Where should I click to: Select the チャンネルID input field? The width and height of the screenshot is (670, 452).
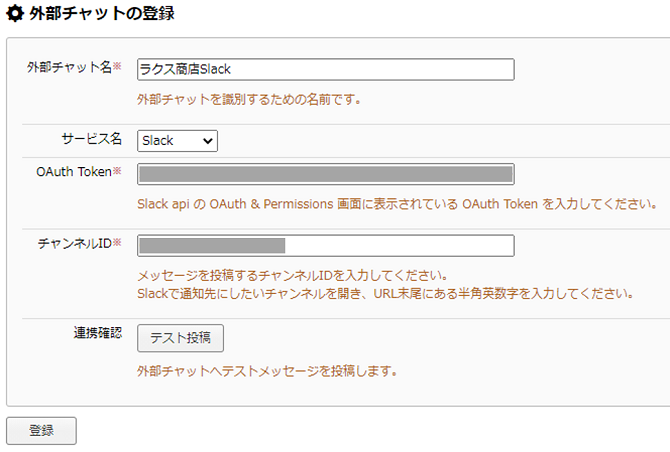click(326, 245)
